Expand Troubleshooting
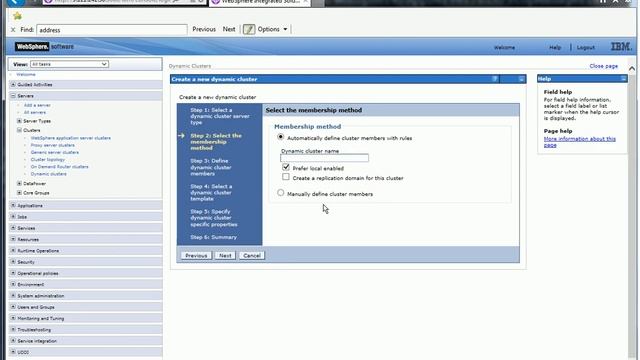This screenshot has width=640, height=360. [13, 329]
